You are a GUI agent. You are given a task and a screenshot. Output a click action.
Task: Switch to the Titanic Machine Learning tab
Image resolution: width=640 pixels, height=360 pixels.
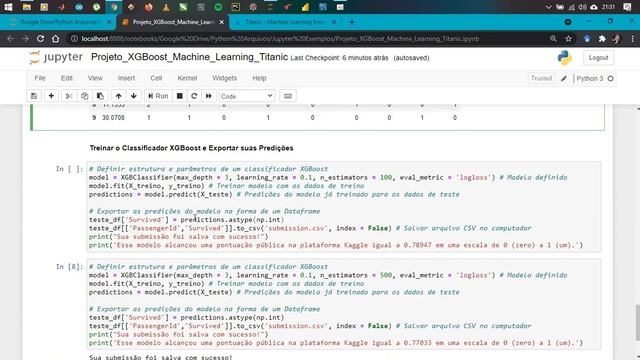pos(285,22)
